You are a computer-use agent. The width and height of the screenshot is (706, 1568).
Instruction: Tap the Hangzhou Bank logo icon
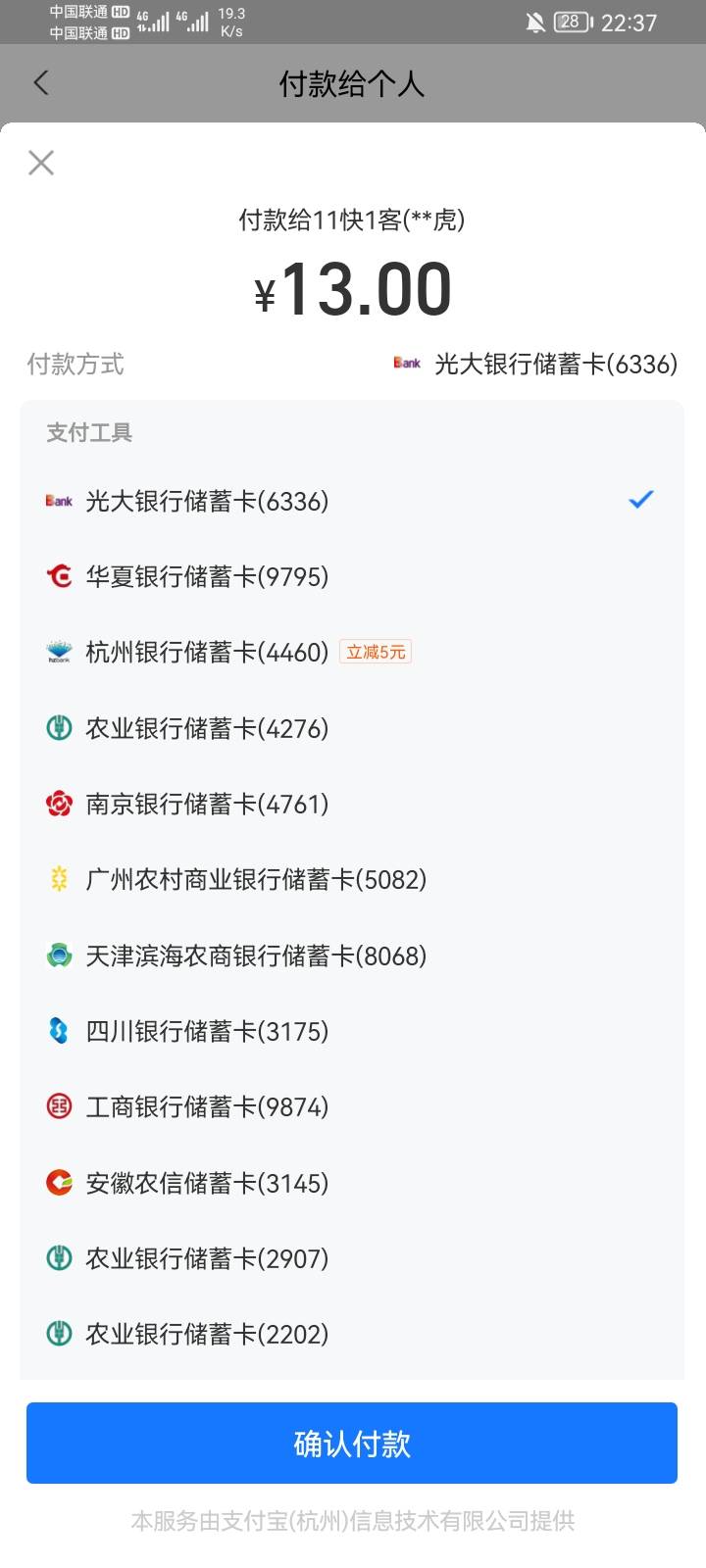pyautogui.click(x=59, y=653)
